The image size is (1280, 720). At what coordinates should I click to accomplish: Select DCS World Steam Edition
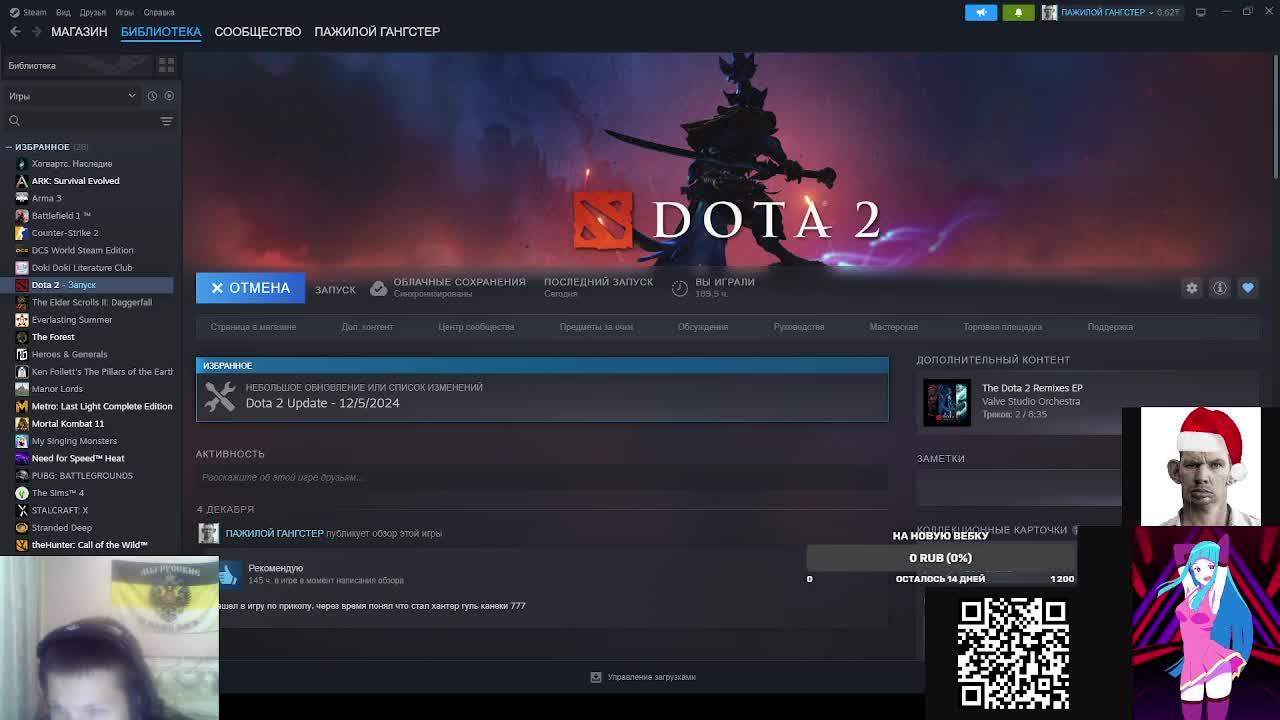[x=82, y=250]
